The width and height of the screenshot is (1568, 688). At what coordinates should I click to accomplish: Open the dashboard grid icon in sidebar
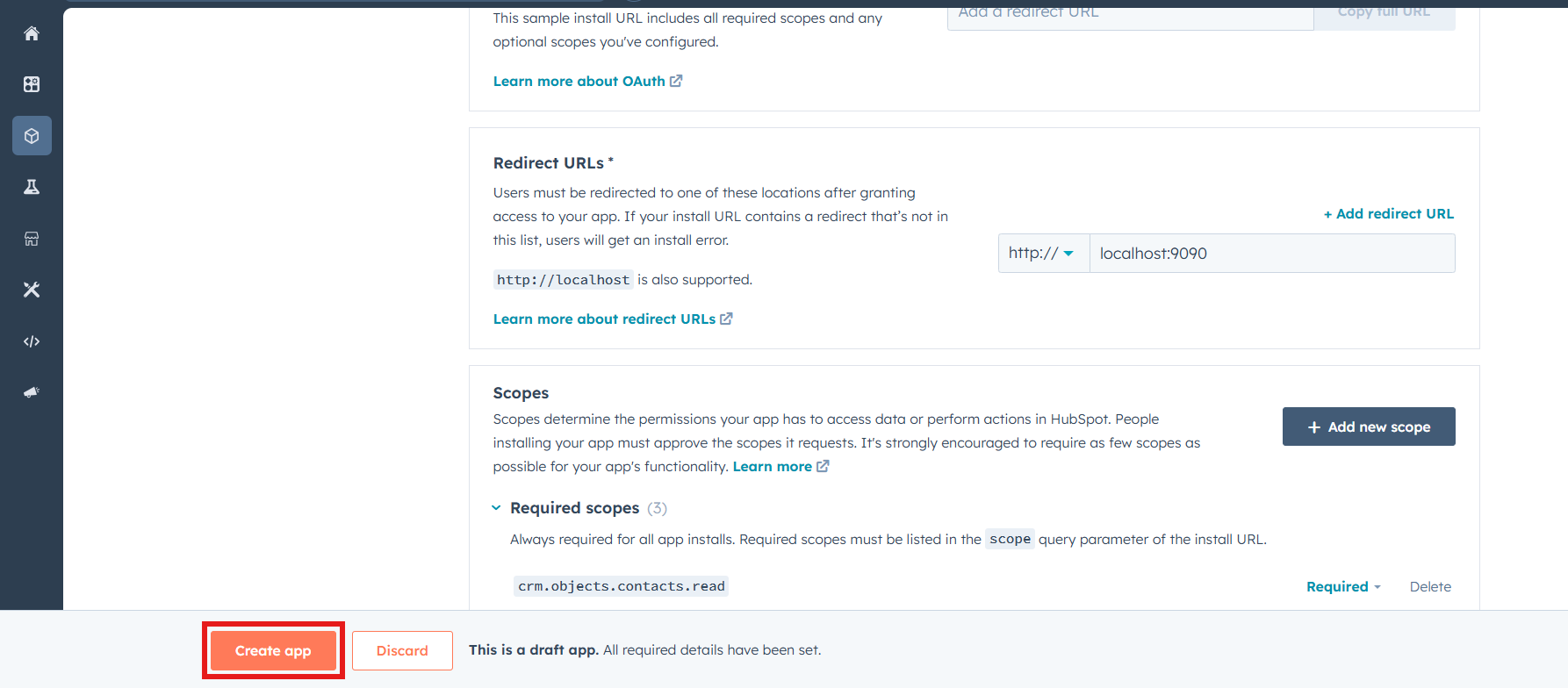click(32, 84)
